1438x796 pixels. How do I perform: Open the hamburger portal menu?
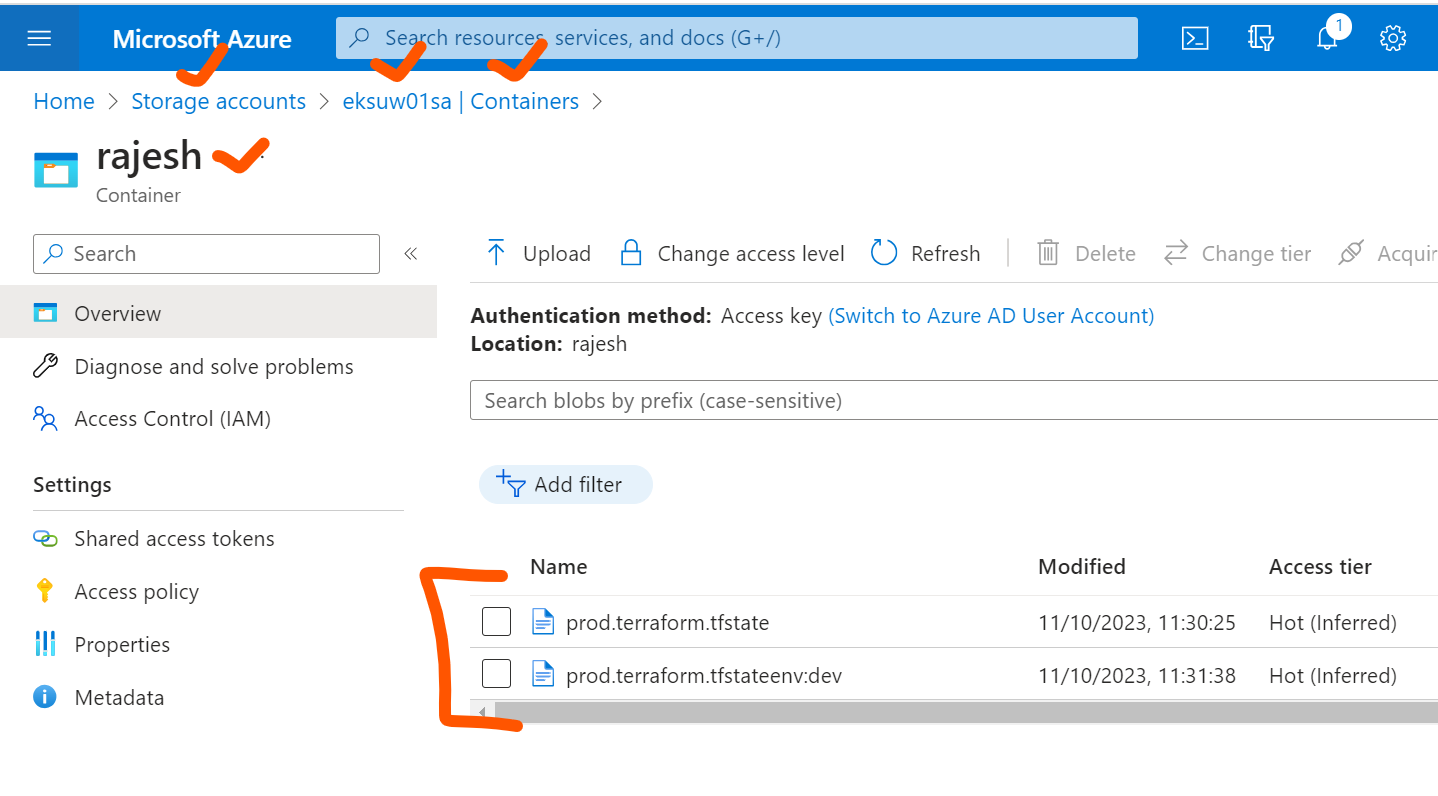pos(39,38)
